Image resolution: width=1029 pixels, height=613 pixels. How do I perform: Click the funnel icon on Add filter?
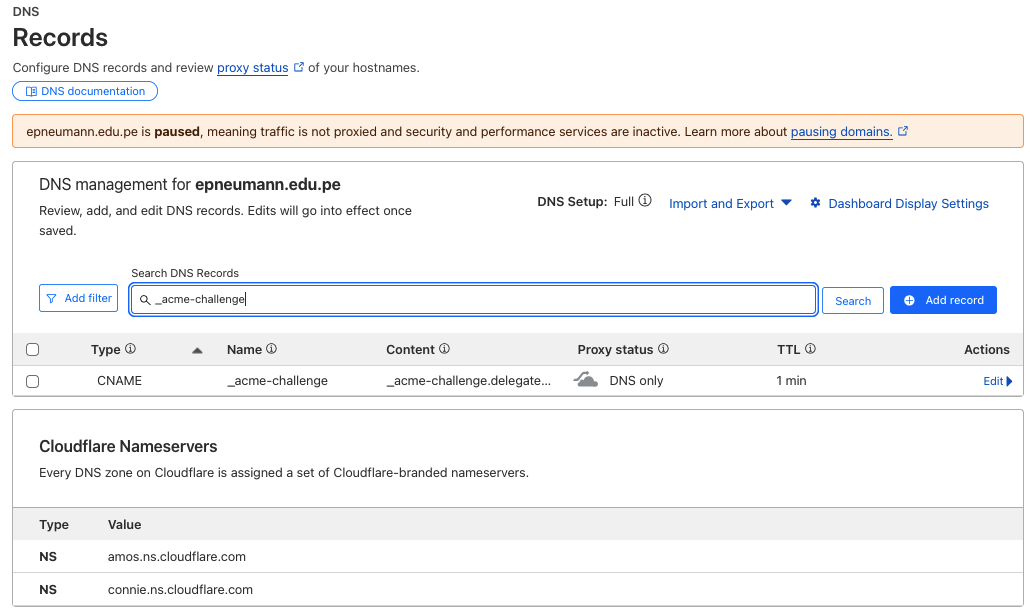52,299
